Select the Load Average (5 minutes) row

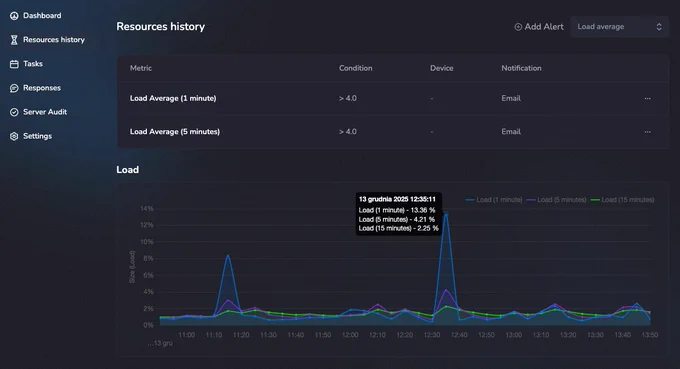pyautogui.click(x=392, y=132)
